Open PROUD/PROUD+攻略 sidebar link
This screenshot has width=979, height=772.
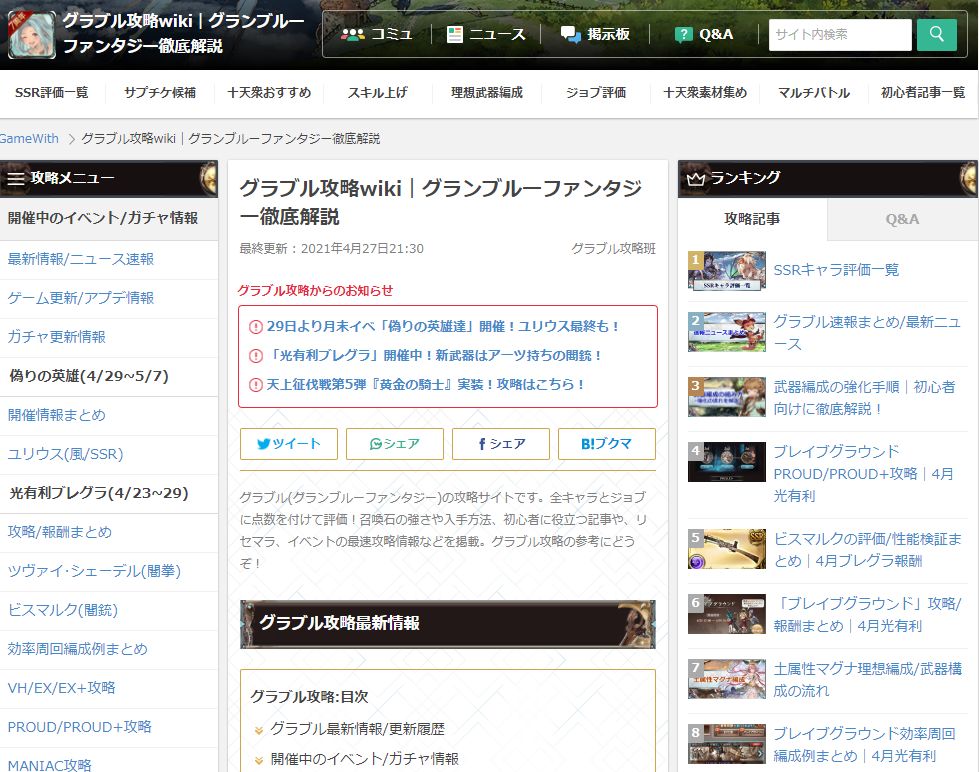pyautogui.click(x=79, y=726)
